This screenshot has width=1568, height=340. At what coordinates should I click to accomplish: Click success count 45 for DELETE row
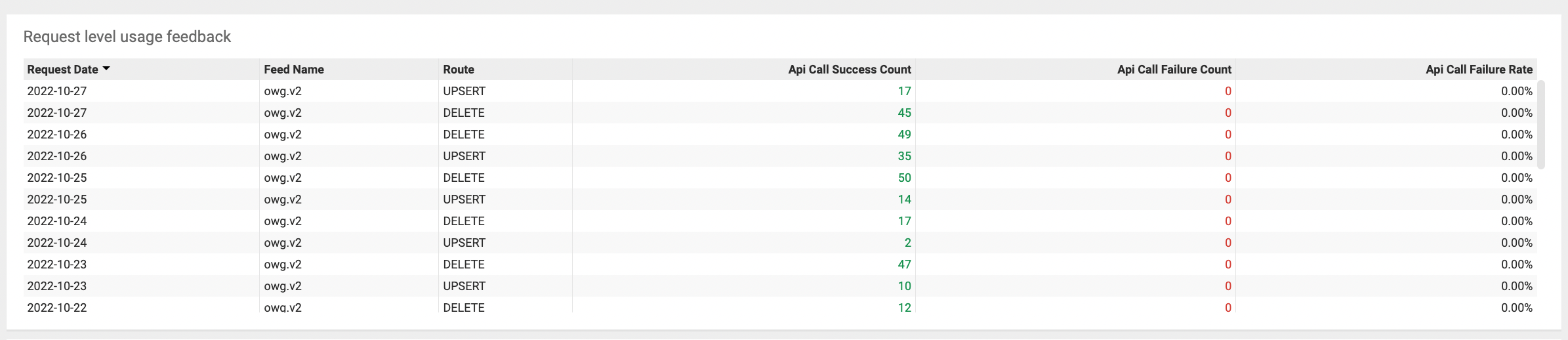[x=904, y=113]
